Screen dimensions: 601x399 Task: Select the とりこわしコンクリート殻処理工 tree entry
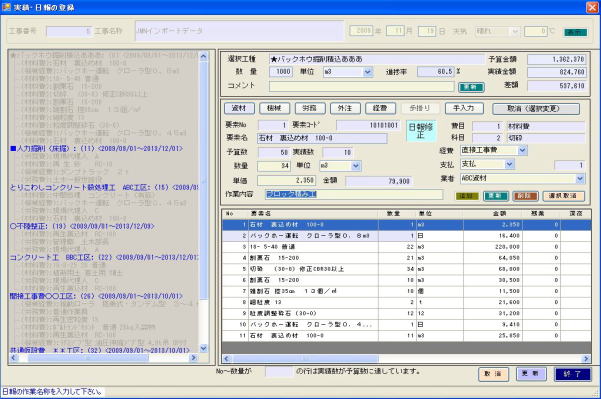click(103, 187)
